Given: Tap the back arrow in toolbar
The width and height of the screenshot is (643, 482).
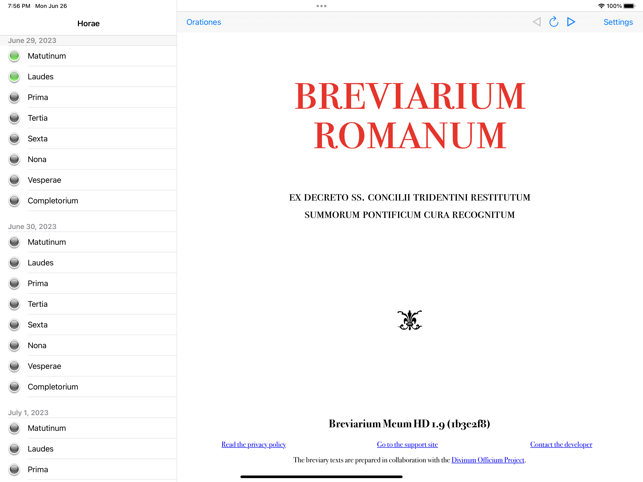Looking at the screenshot, I should pos(536,22).
